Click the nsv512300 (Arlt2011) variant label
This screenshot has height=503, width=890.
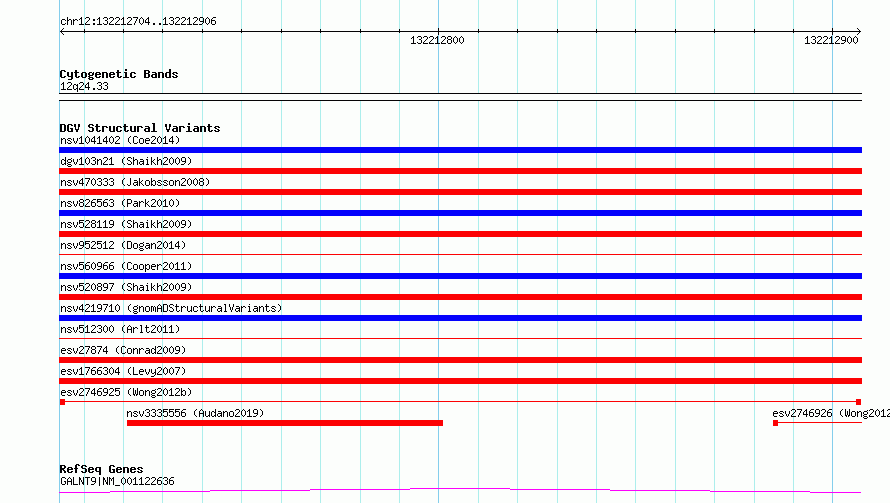[120, 329]
